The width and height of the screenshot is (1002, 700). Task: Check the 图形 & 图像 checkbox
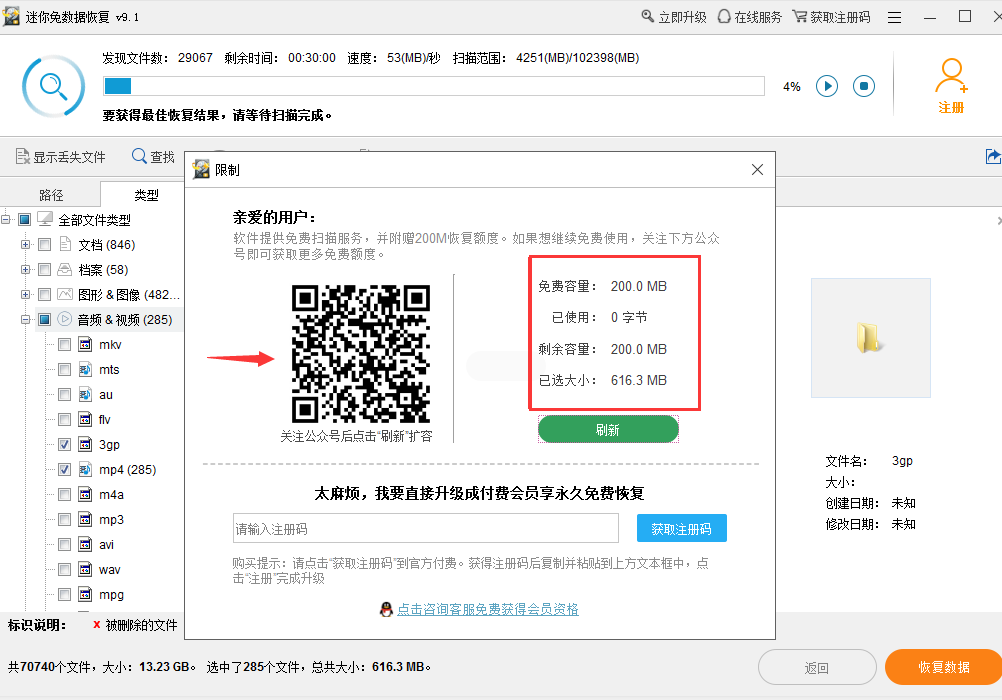pyautogui.click(x=44, y=294)
